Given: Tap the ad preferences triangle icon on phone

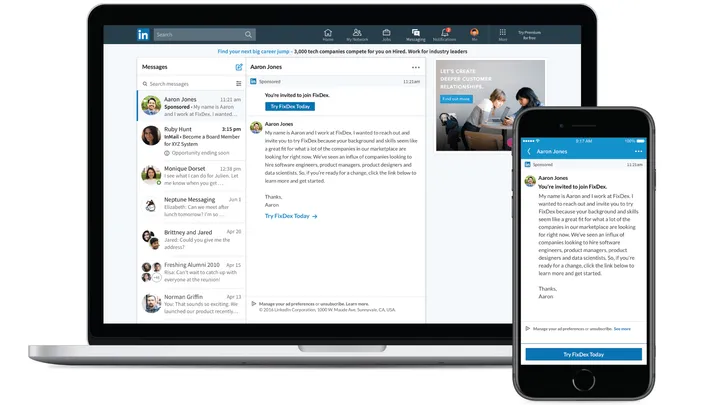Looking at the screenshot, I should click(528, 328).
